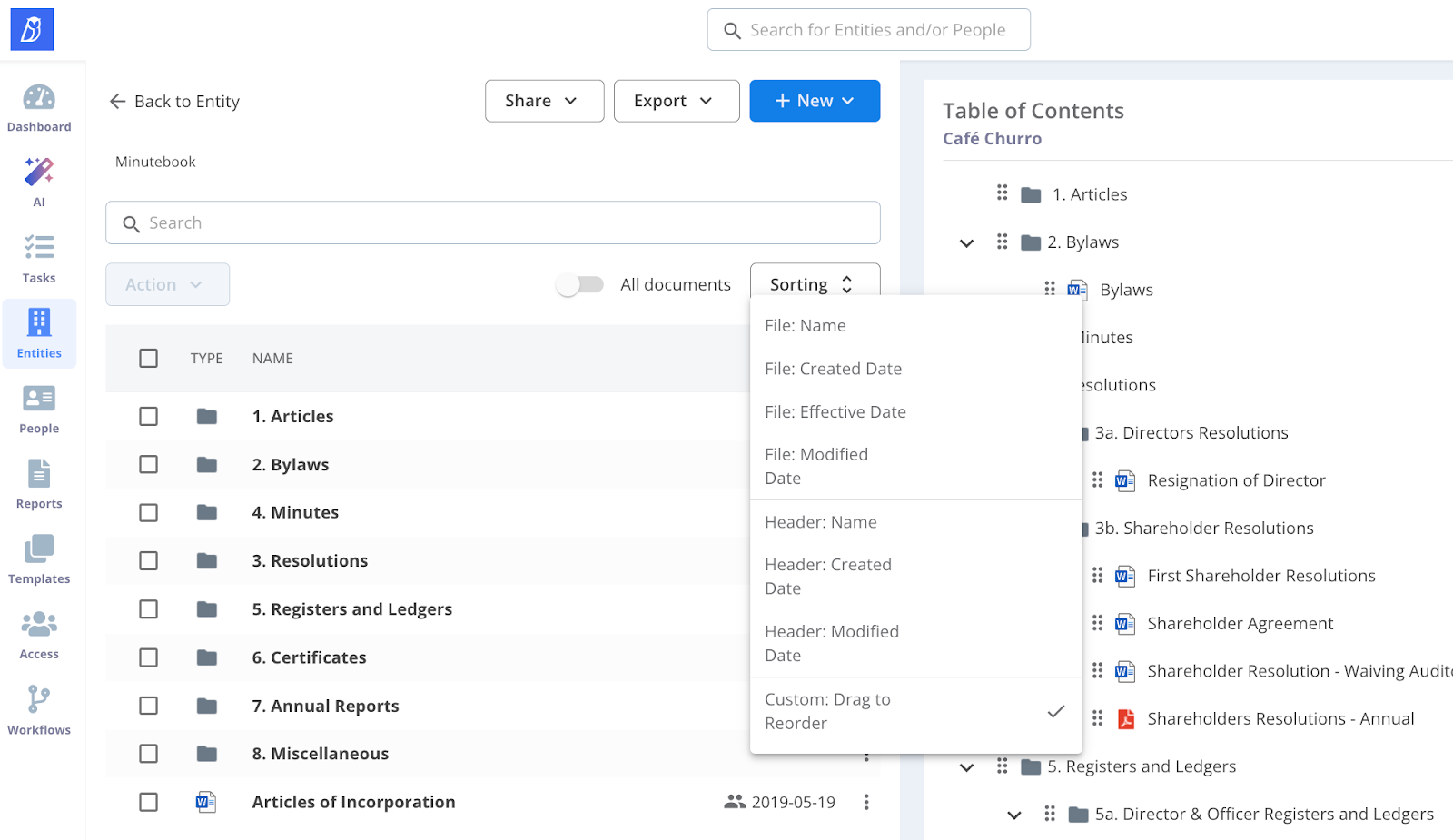Select Header: Name sort option
1453x840 pixels.
tap(820, 522)
